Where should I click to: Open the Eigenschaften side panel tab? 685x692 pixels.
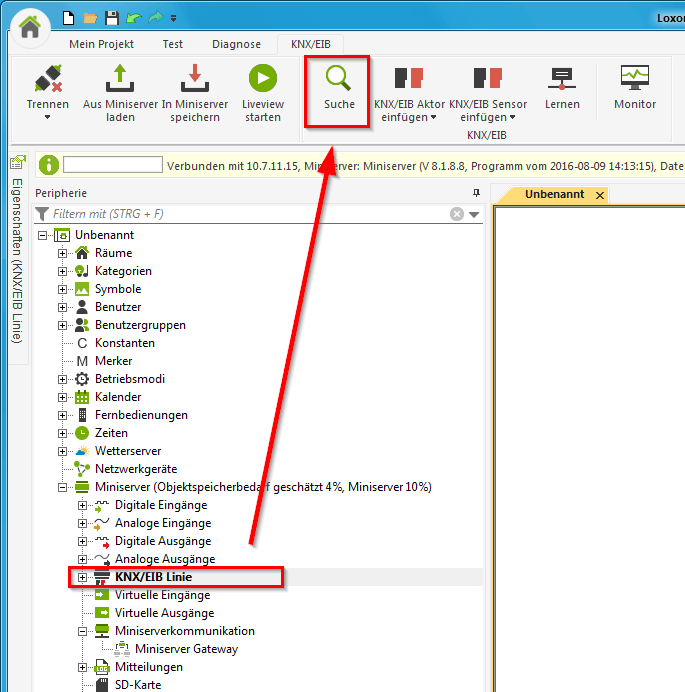point(17,250)
